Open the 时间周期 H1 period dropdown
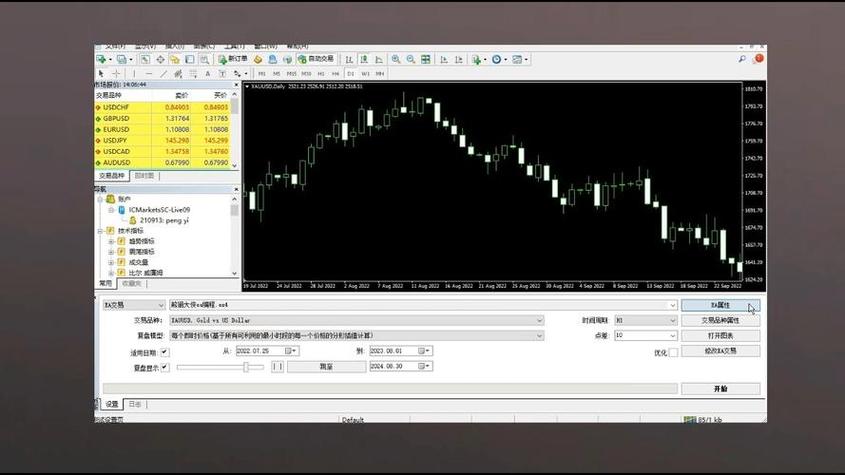 tap(672, 321)
